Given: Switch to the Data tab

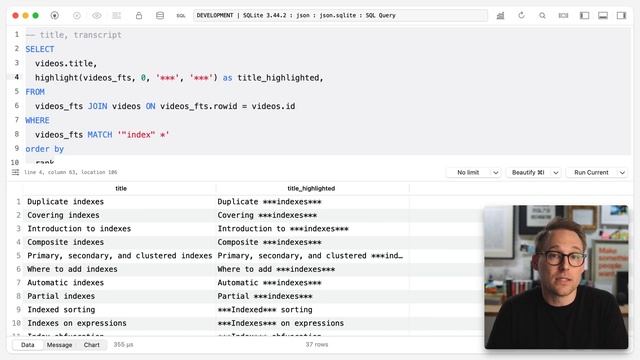Looking at the screenshot, I should [x=28, y=345].
